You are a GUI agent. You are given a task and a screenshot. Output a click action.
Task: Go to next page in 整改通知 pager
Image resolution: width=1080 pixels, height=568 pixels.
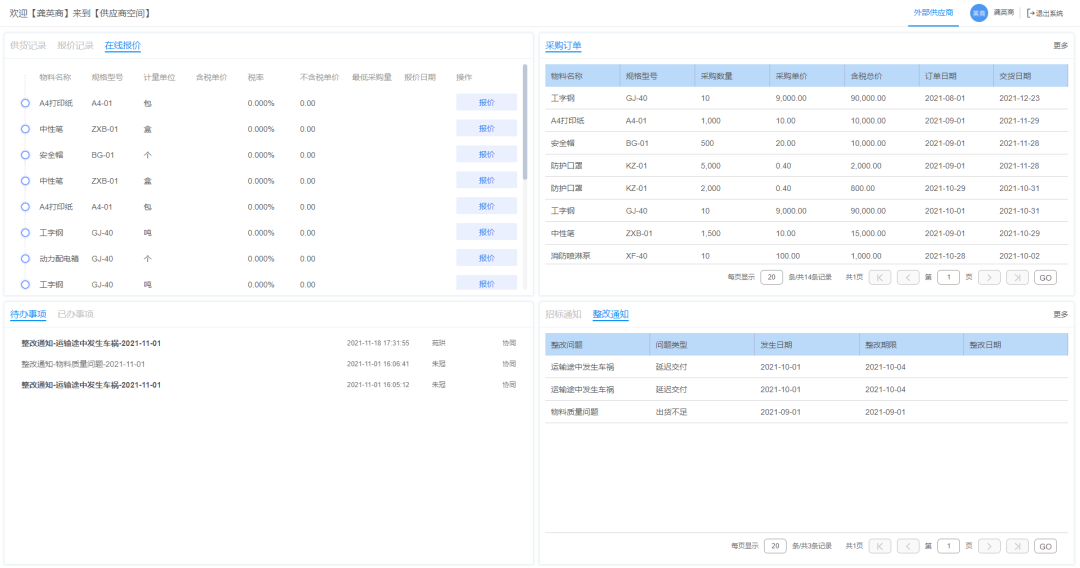pos(989,546)
